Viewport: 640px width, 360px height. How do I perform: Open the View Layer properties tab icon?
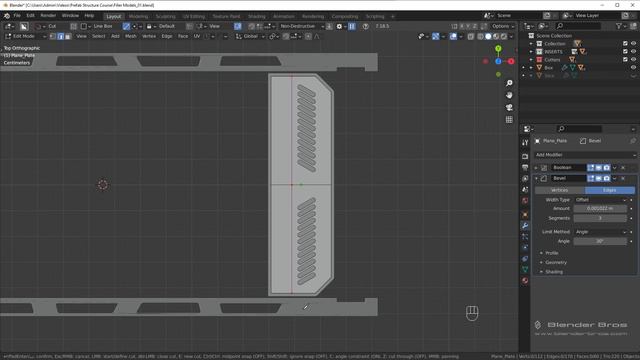tap(525, 178)
